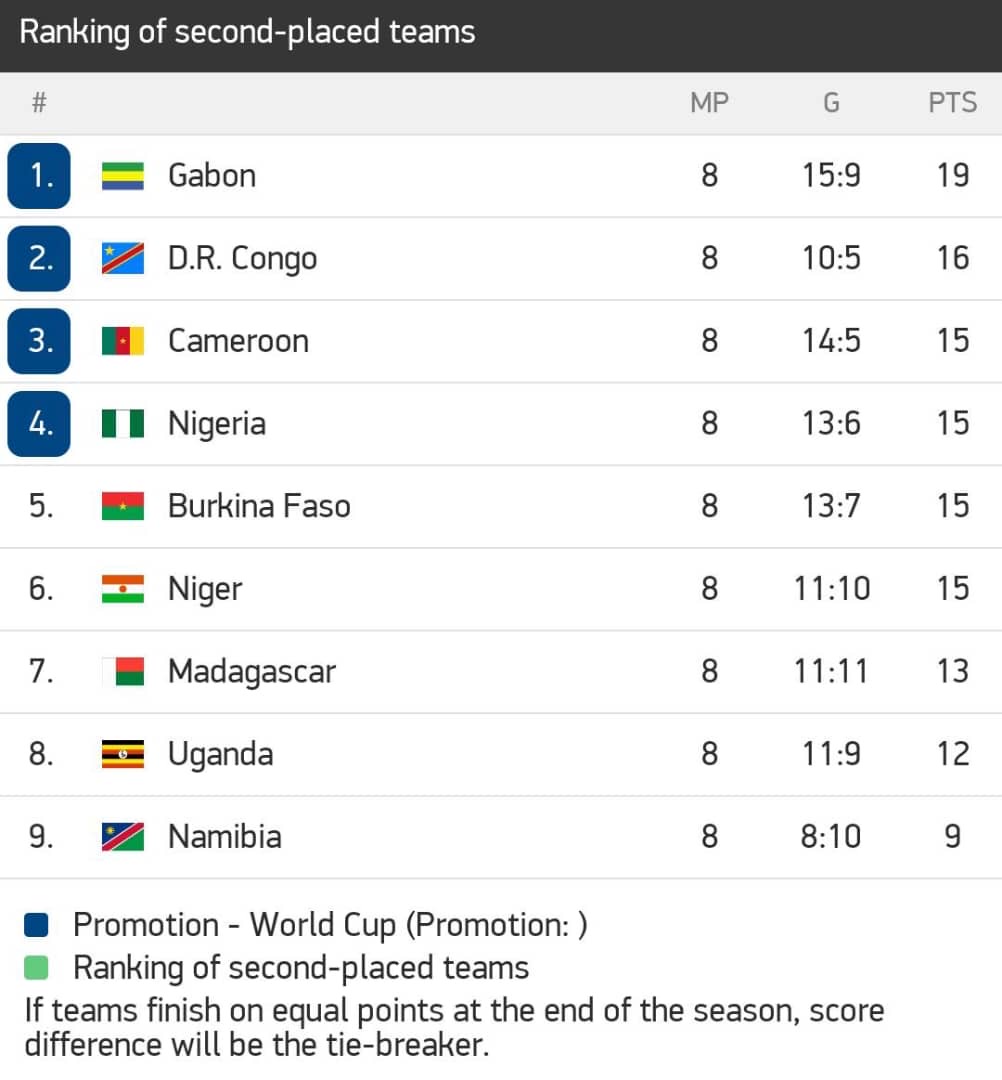The image size is (1002, 1080).
Task: Click the Uganda flag icon
Action: [x=123, y=754]
